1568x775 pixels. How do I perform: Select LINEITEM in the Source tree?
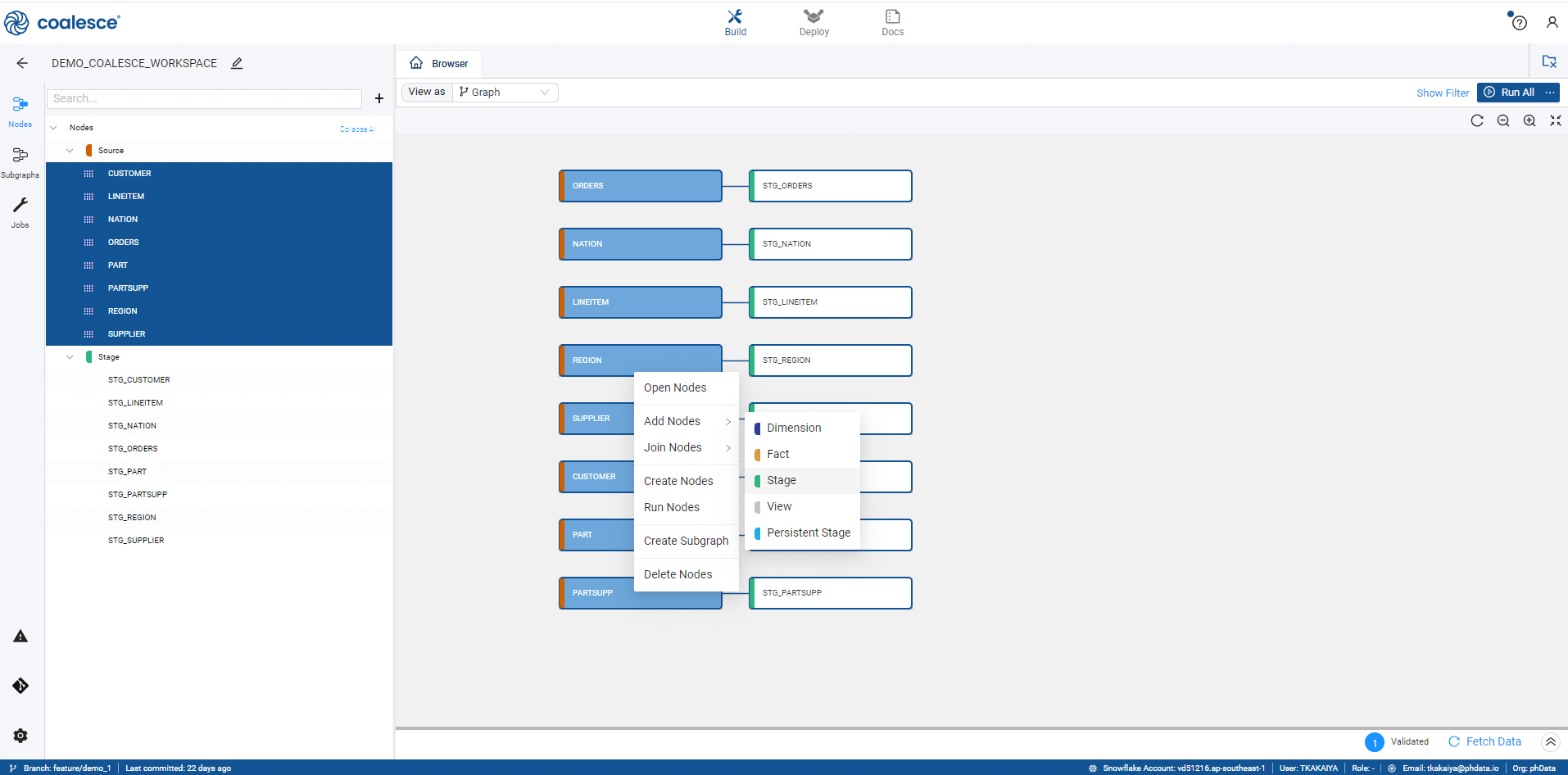[219, 197]
